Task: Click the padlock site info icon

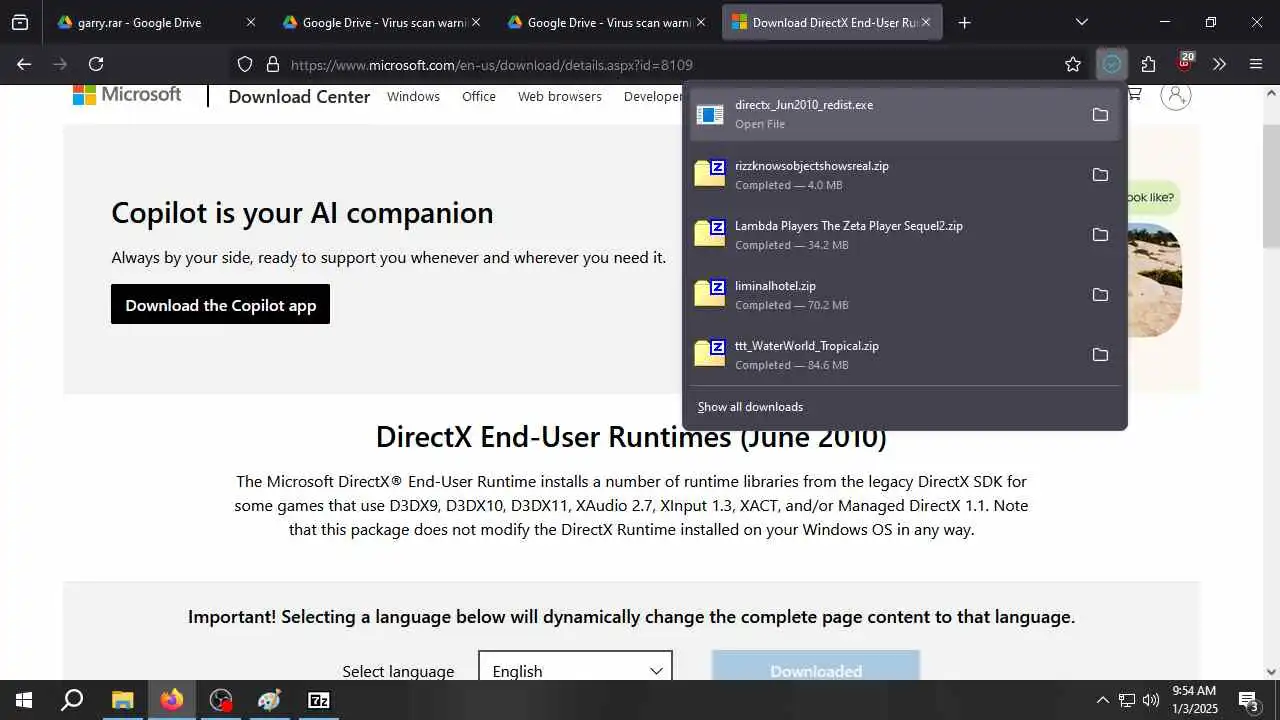Action: [272, 64]
